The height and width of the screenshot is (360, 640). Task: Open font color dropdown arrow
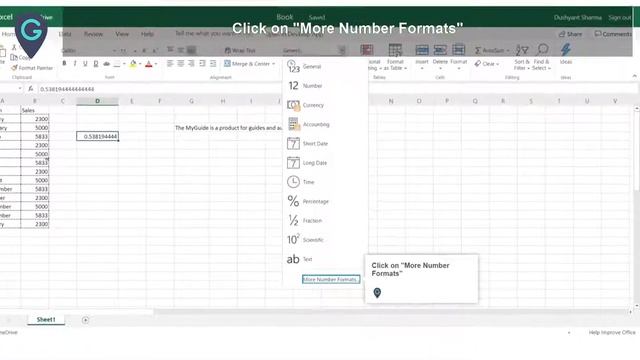tap(156, 64)
